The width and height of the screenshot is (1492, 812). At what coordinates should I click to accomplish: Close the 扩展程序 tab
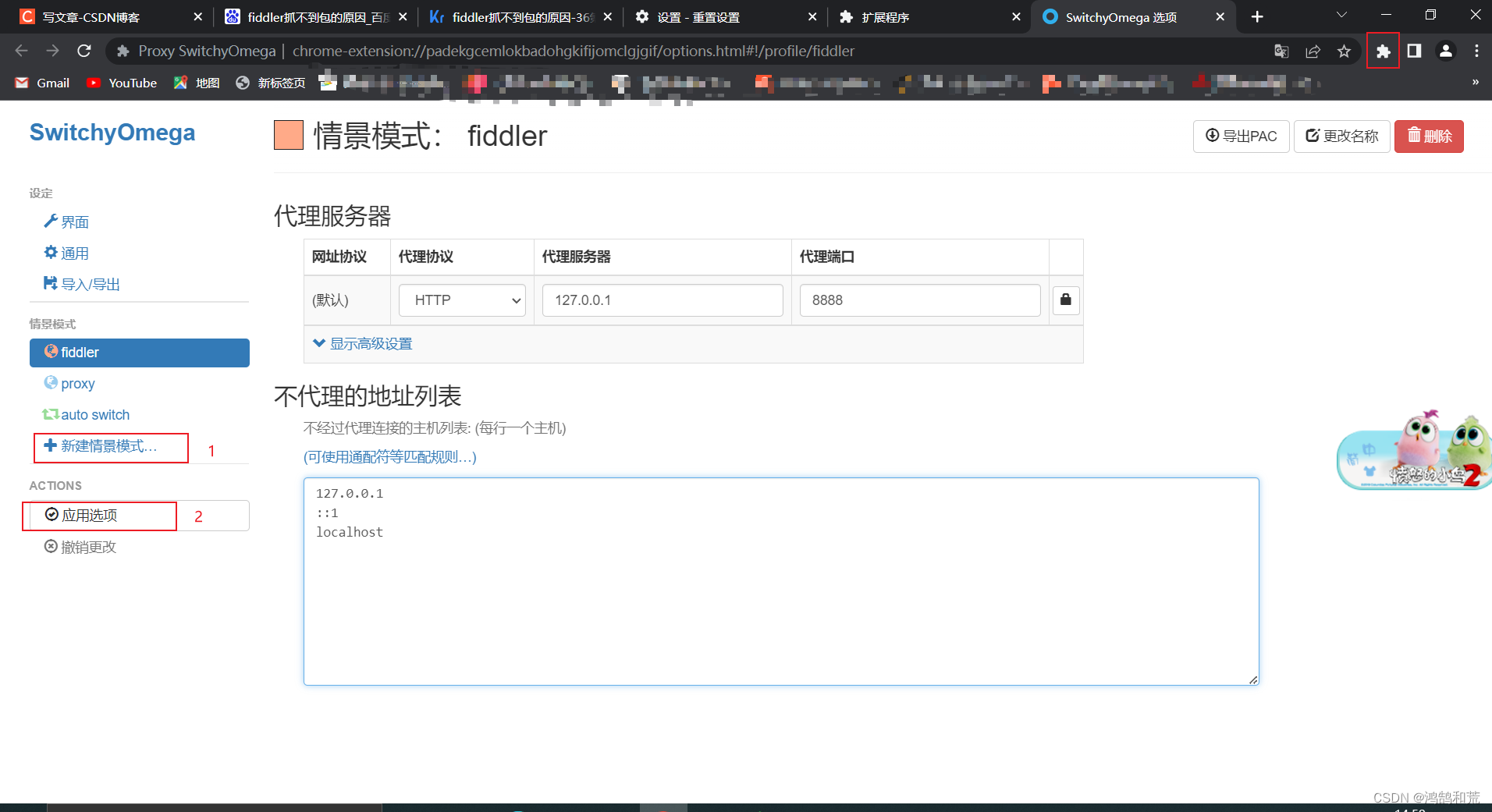(x=1016, y=17)
